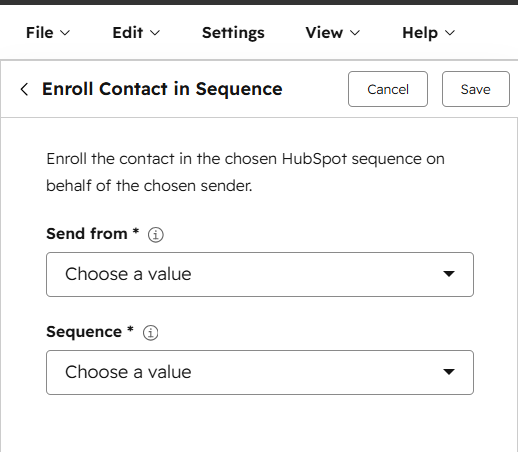The image size is (518, 452).
Task: Click the Help menu chevron arrow
Action: click(x=450, y=33)
